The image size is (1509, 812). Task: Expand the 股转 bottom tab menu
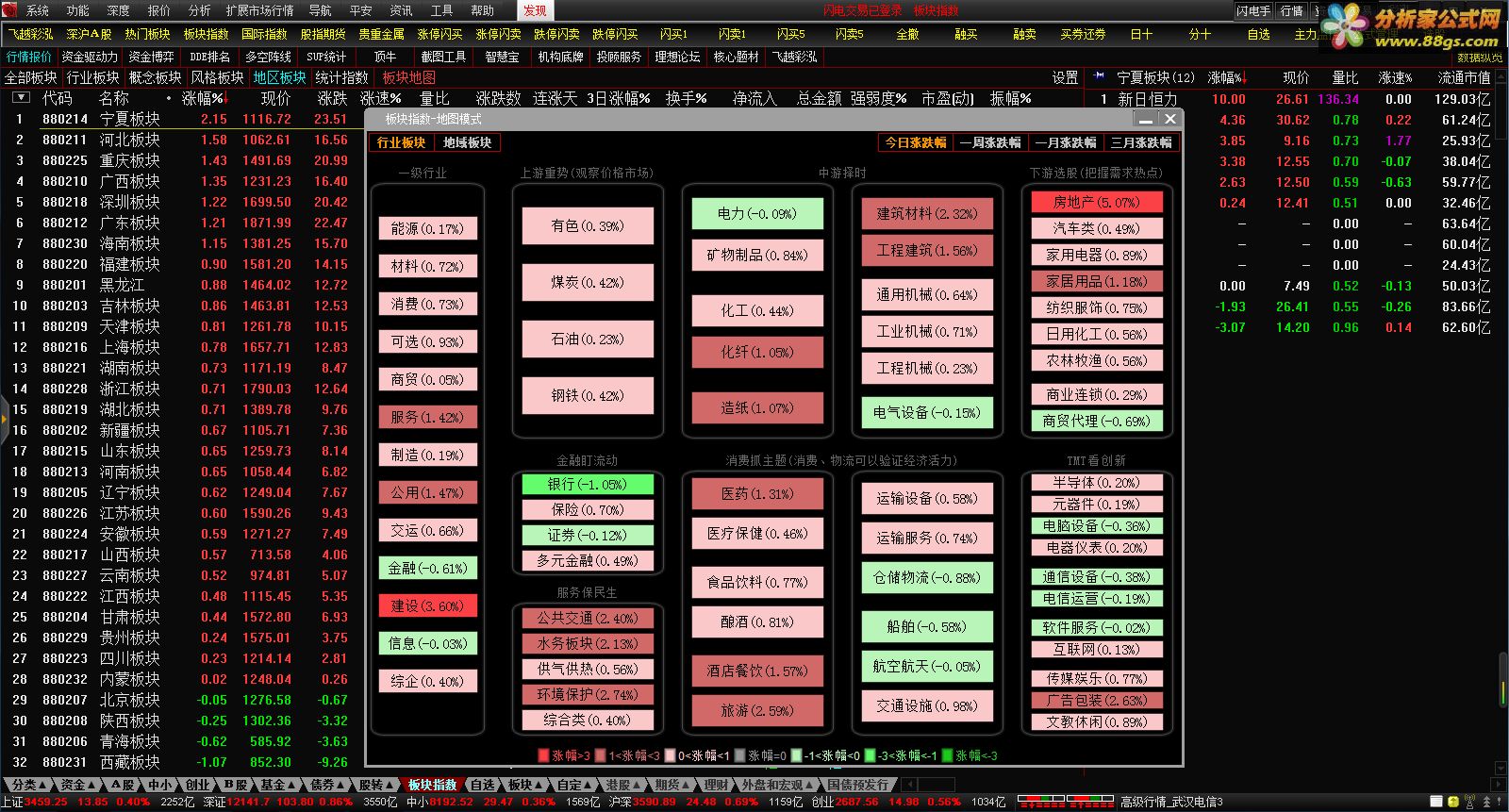(377, 785)
